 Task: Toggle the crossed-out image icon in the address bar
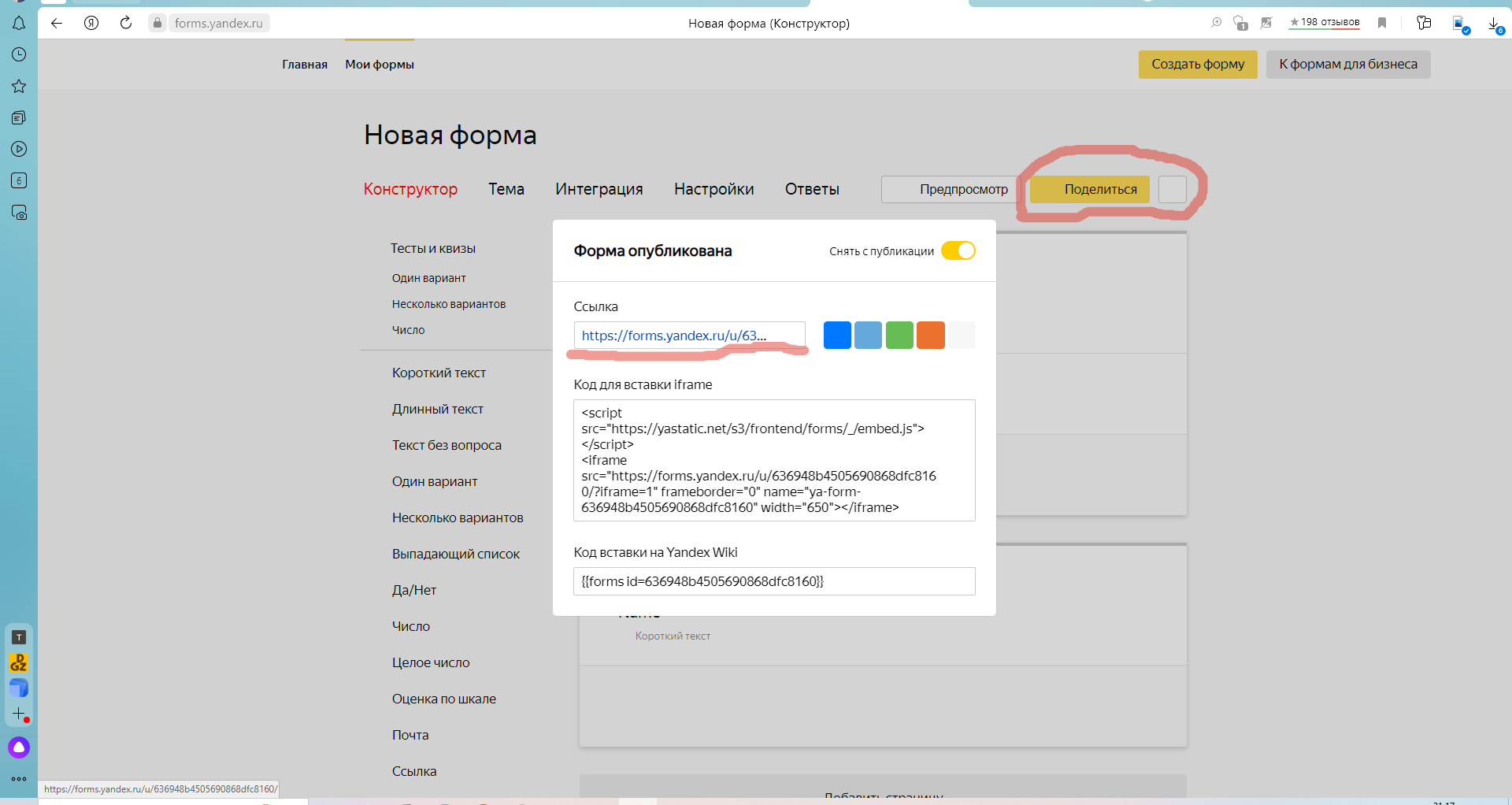(1266, 23)
